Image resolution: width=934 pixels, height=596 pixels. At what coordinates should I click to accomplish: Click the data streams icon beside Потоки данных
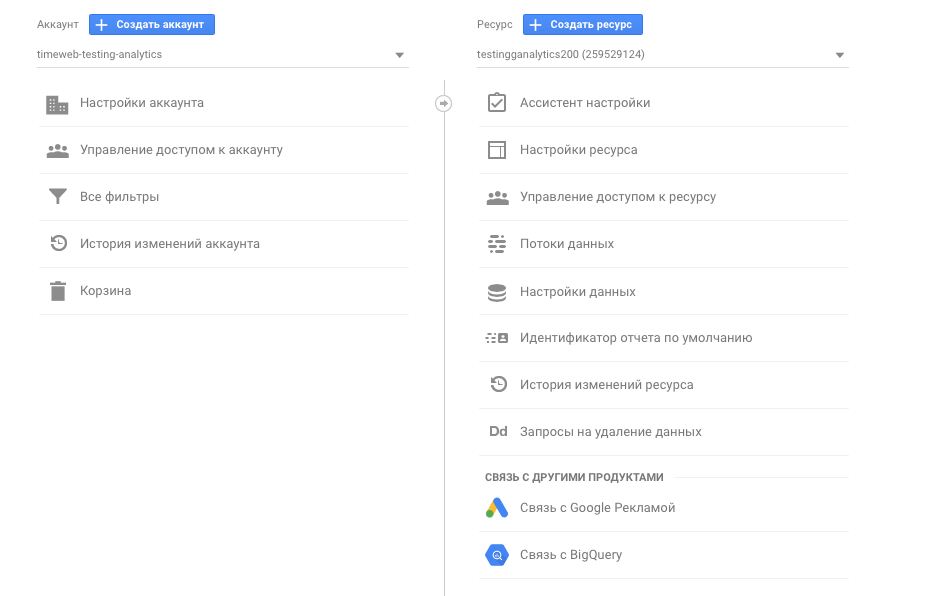coord(497,244)
